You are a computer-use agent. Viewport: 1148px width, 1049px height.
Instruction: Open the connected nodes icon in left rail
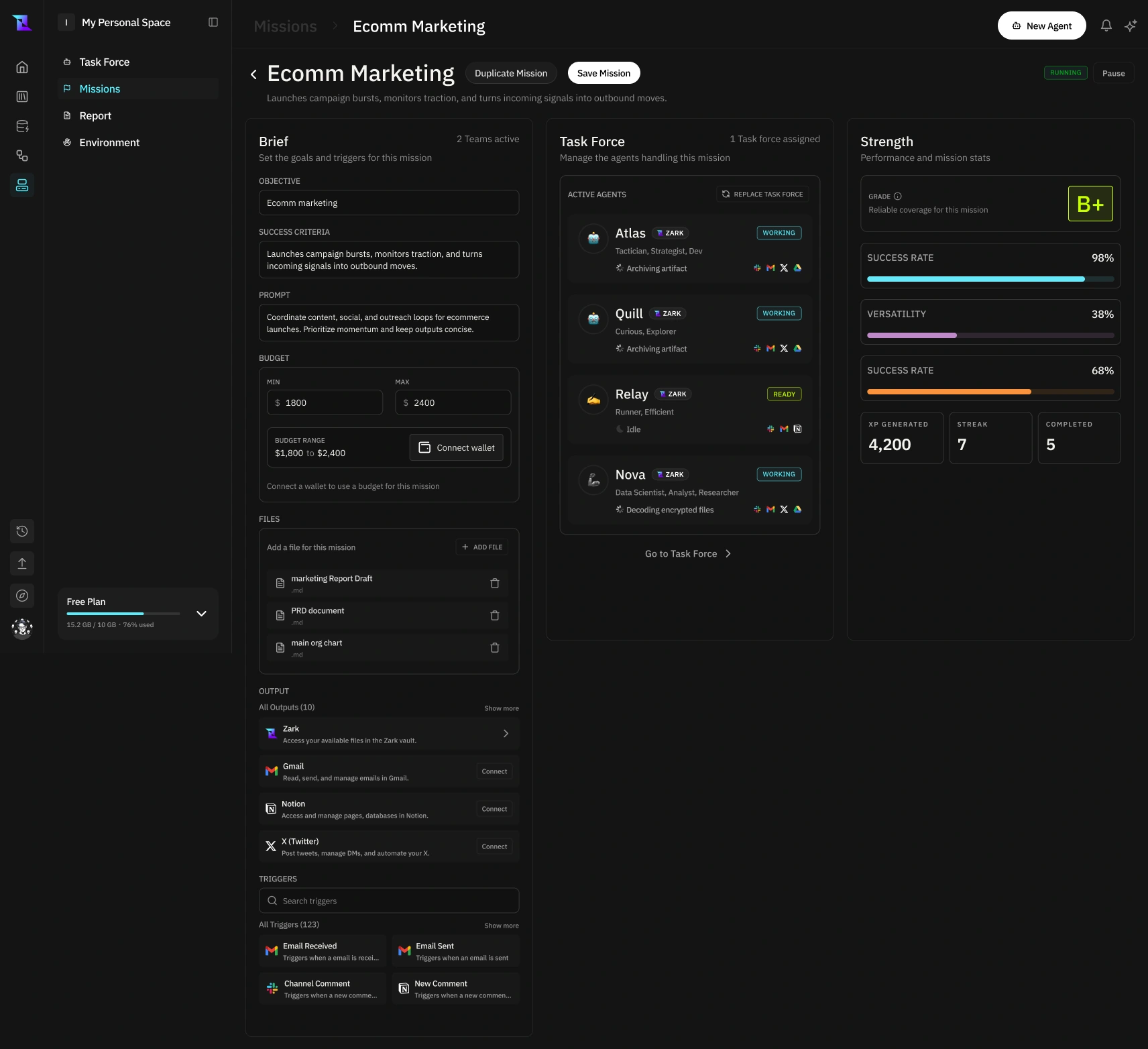(x=22, y=156)
